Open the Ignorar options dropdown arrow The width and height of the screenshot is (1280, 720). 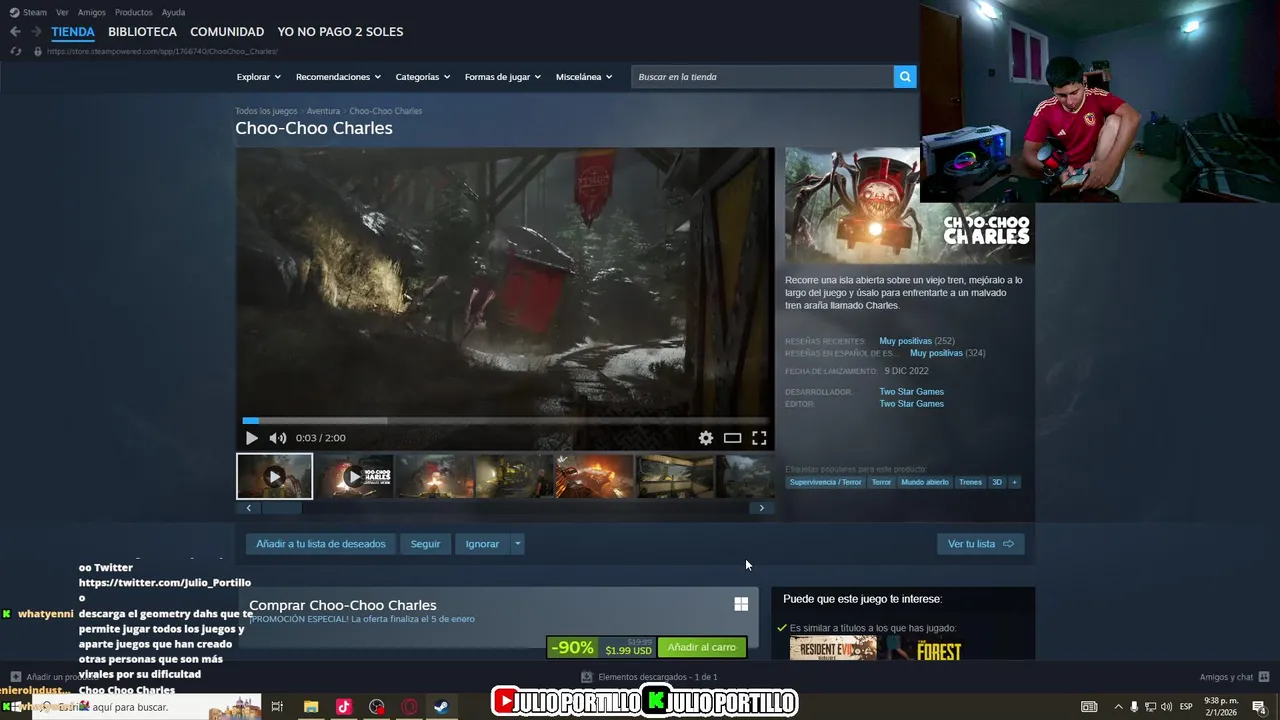point(517,544)
